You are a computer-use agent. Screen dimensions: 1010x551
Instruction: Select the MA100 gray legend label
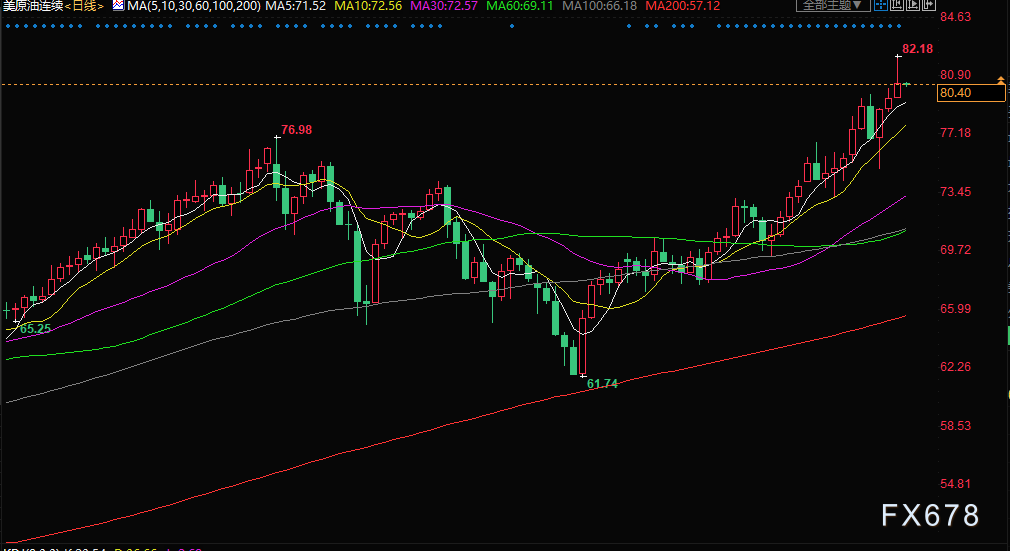tap(600, 6)
